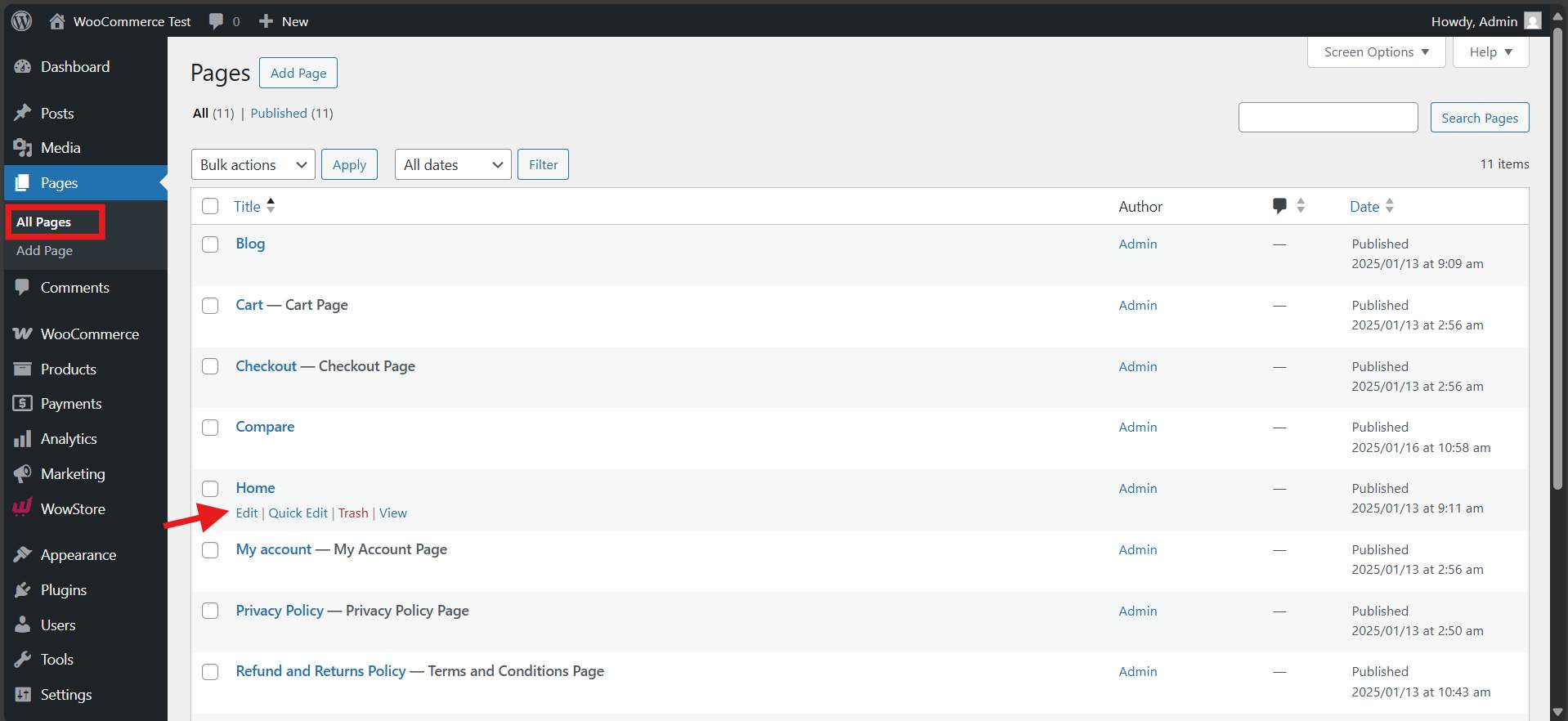This screenshot has height=721, width=1568.
Task: Tick the Privacy Policy page checkbox
Action: point(210,611)
